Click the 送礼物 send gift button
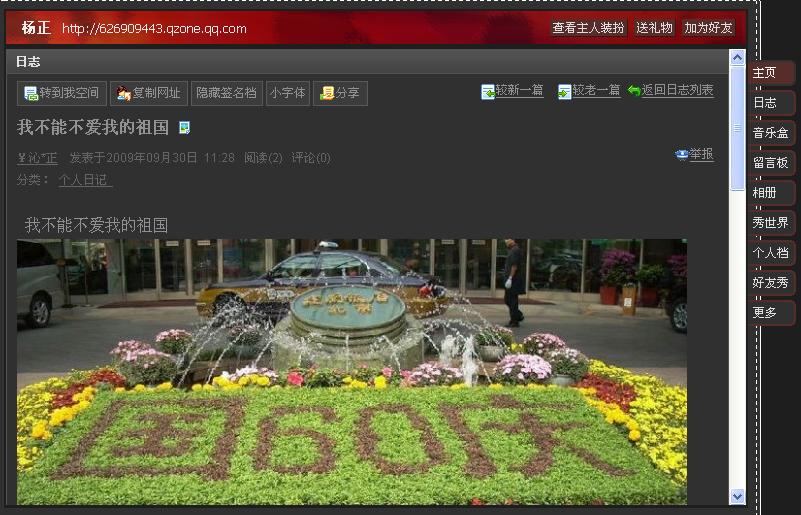This screenshot has width=801, height=515. pyautogui.click(x=655, y=28)
